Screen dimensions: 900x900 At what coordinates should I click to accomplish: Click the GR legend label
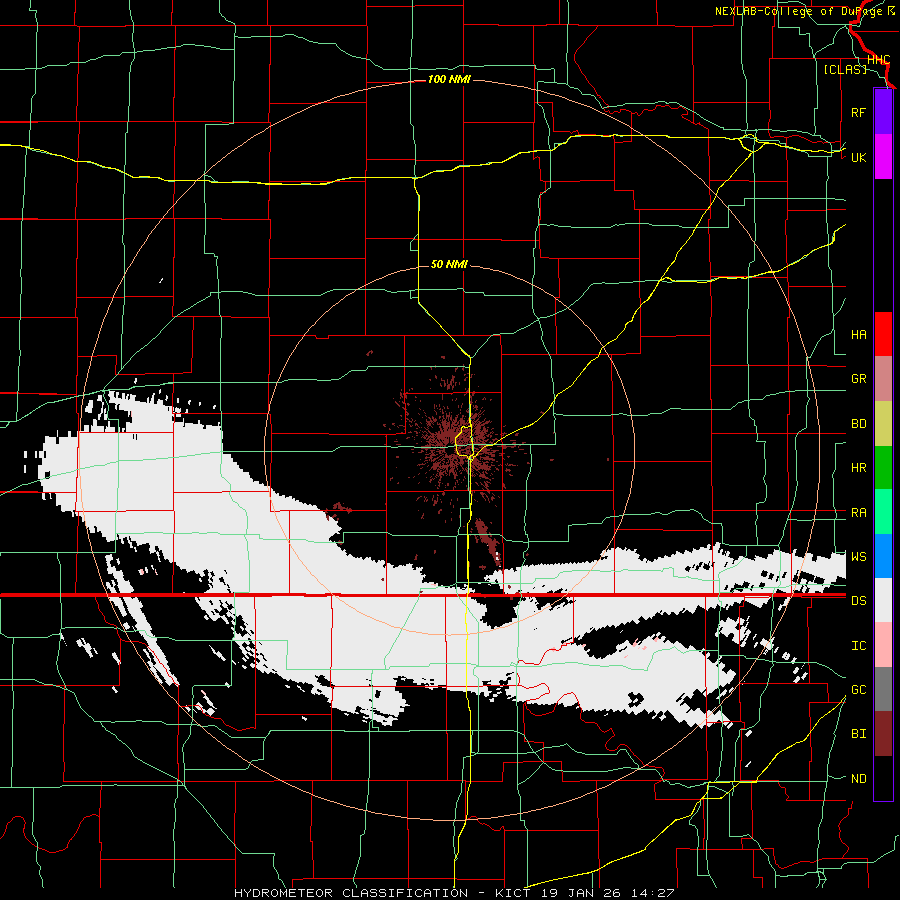click(859, 379)
